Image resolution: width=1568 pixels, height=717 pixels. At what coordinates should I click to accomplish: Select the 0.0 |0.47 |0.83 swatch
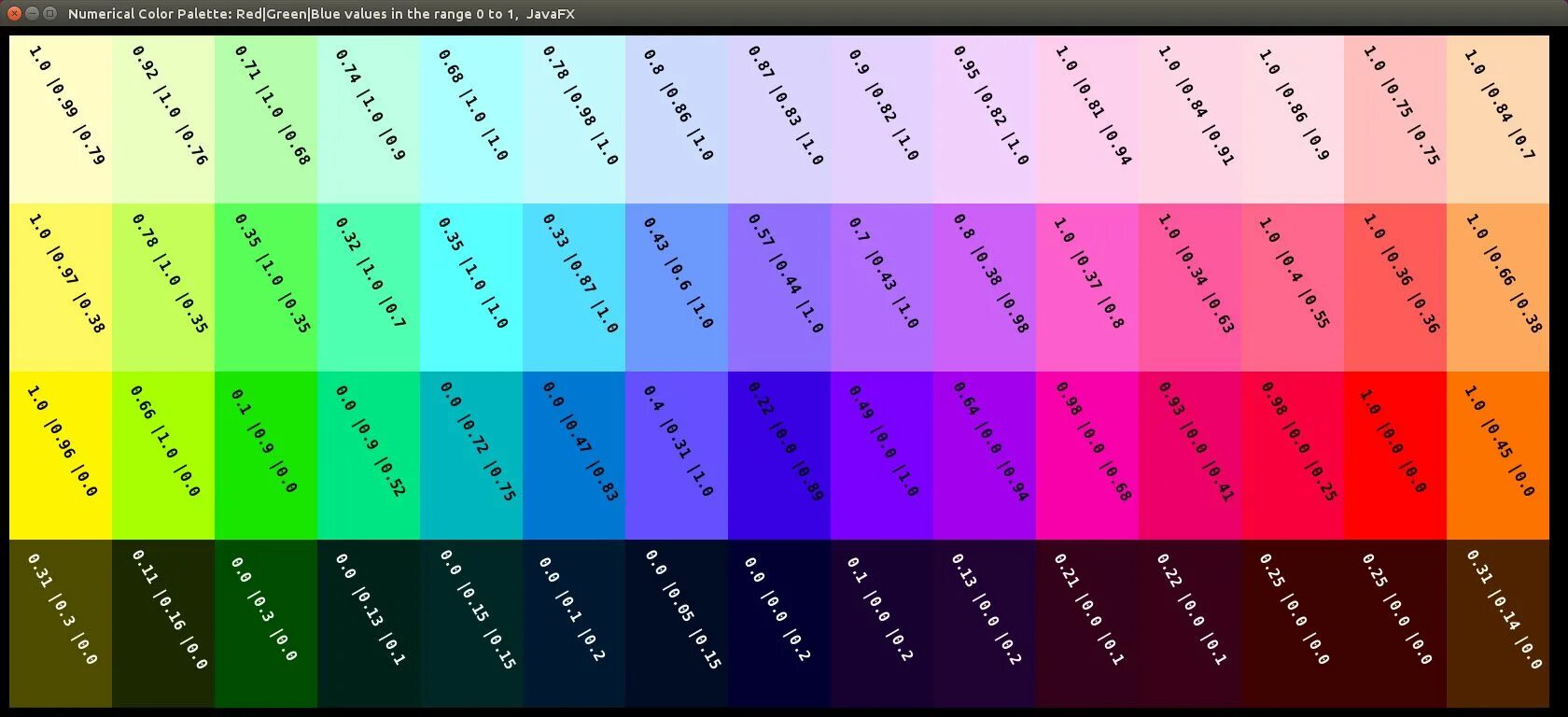574,456
